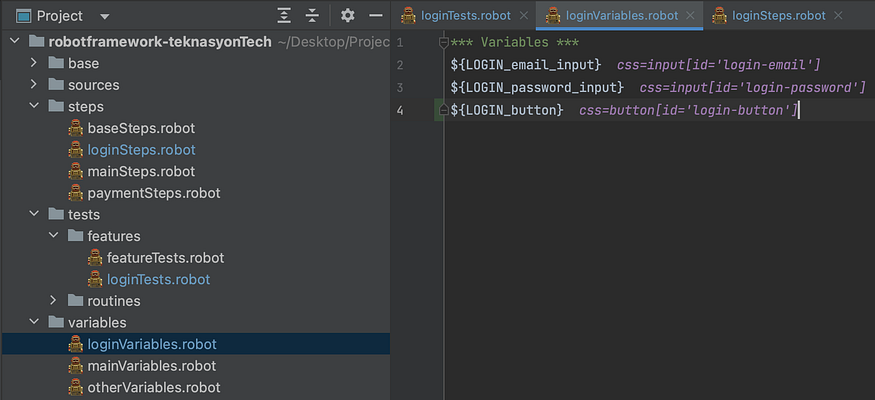This screenshot has height=400, width=875.
Task: Open loginSteps.robot in project tree
Action: pos(142,150)
